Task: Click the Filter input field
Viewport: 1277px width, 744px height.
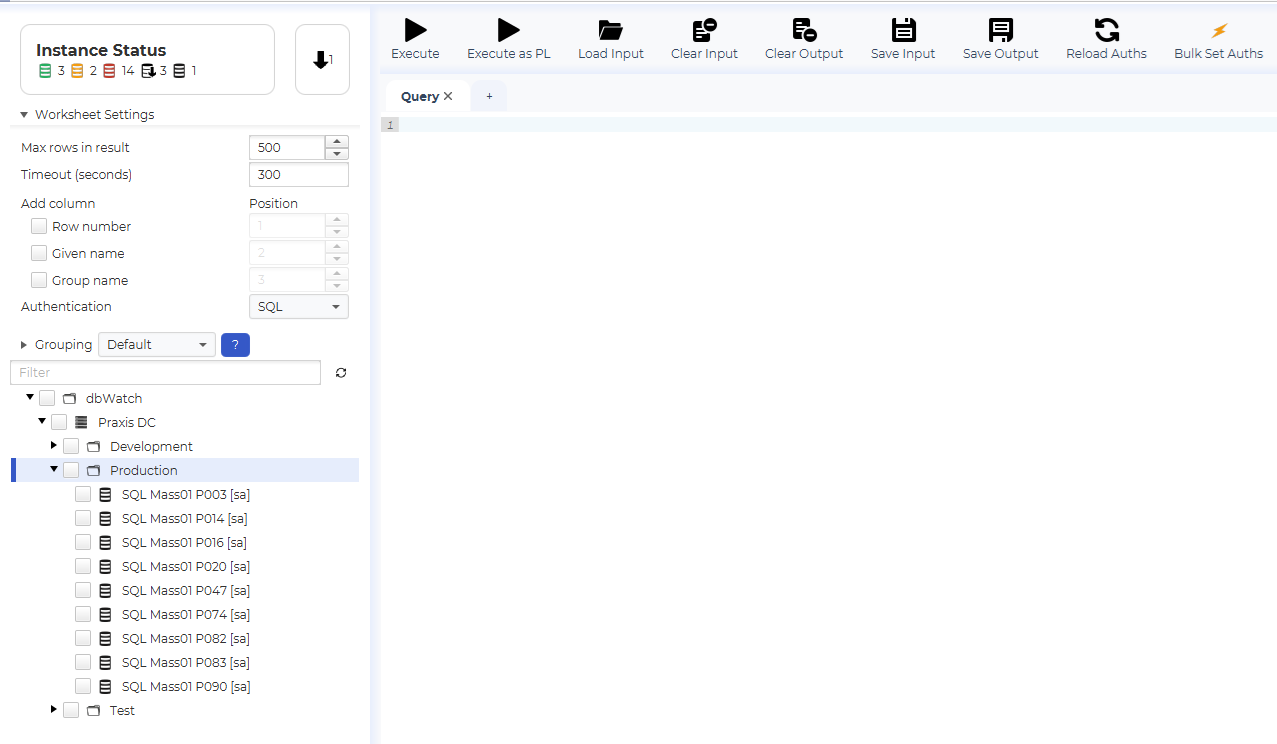Action: pyautogui.click(x=165, y=373)
